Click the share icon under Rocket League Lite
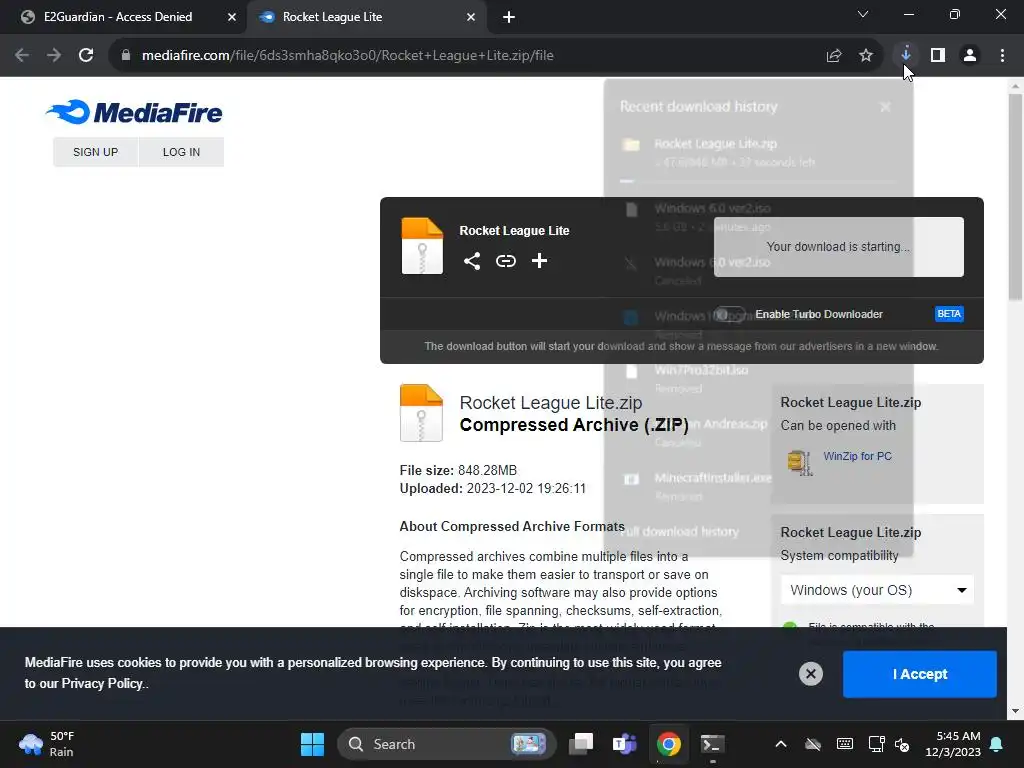Image resolution: width=1024 pixels, height=768 pixels. click(472, 261)
